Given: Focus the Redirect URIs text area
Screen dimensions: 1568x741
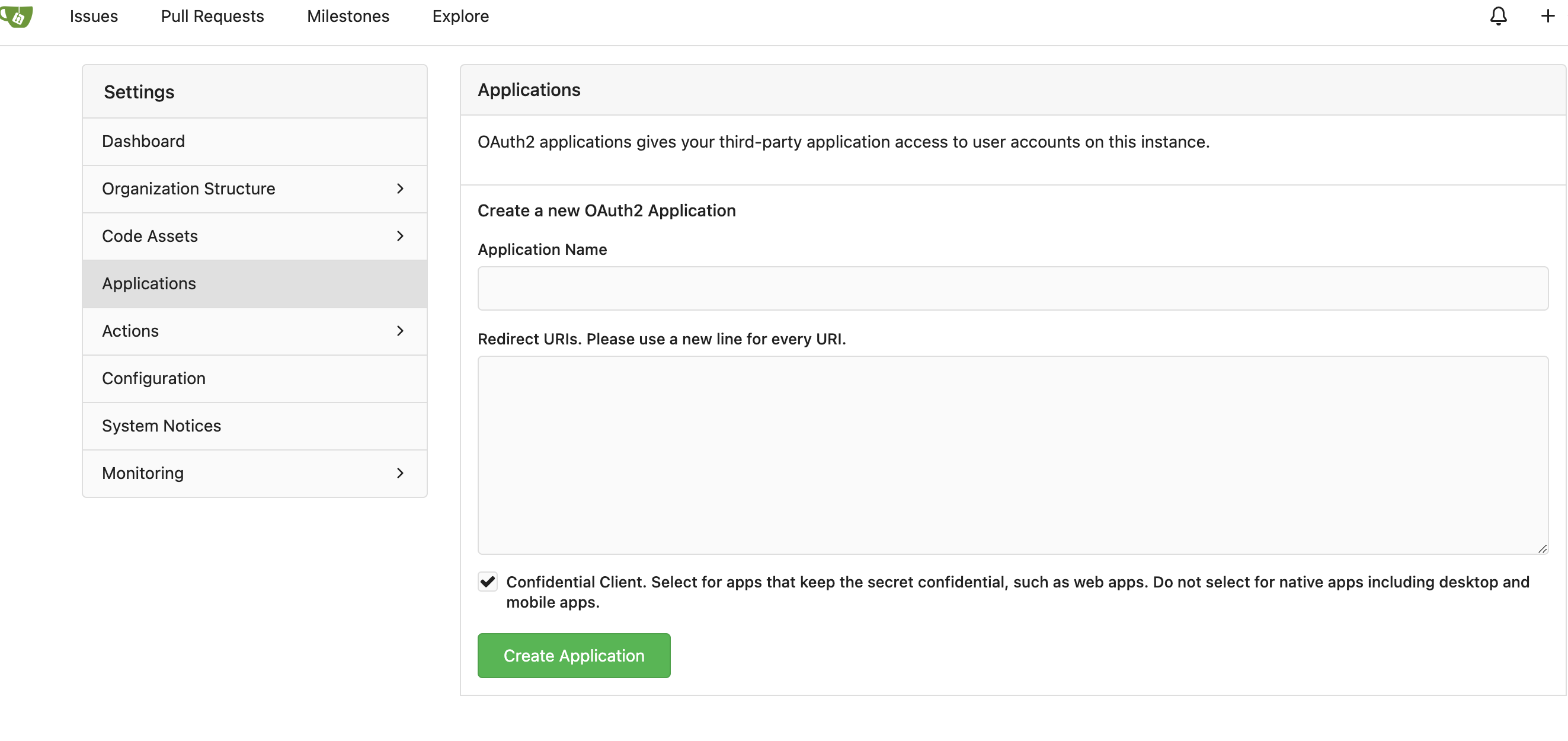Looking at the screenshot, I should [x=1013, y=455].
